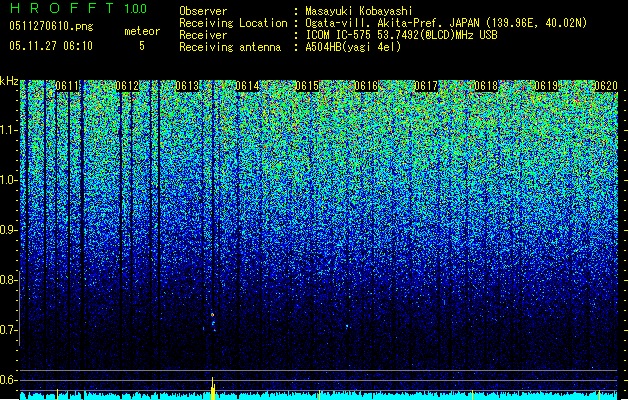Click the red meteor echo spot in spectrogram
Viewport: 629px width, 400px height.
213,315
